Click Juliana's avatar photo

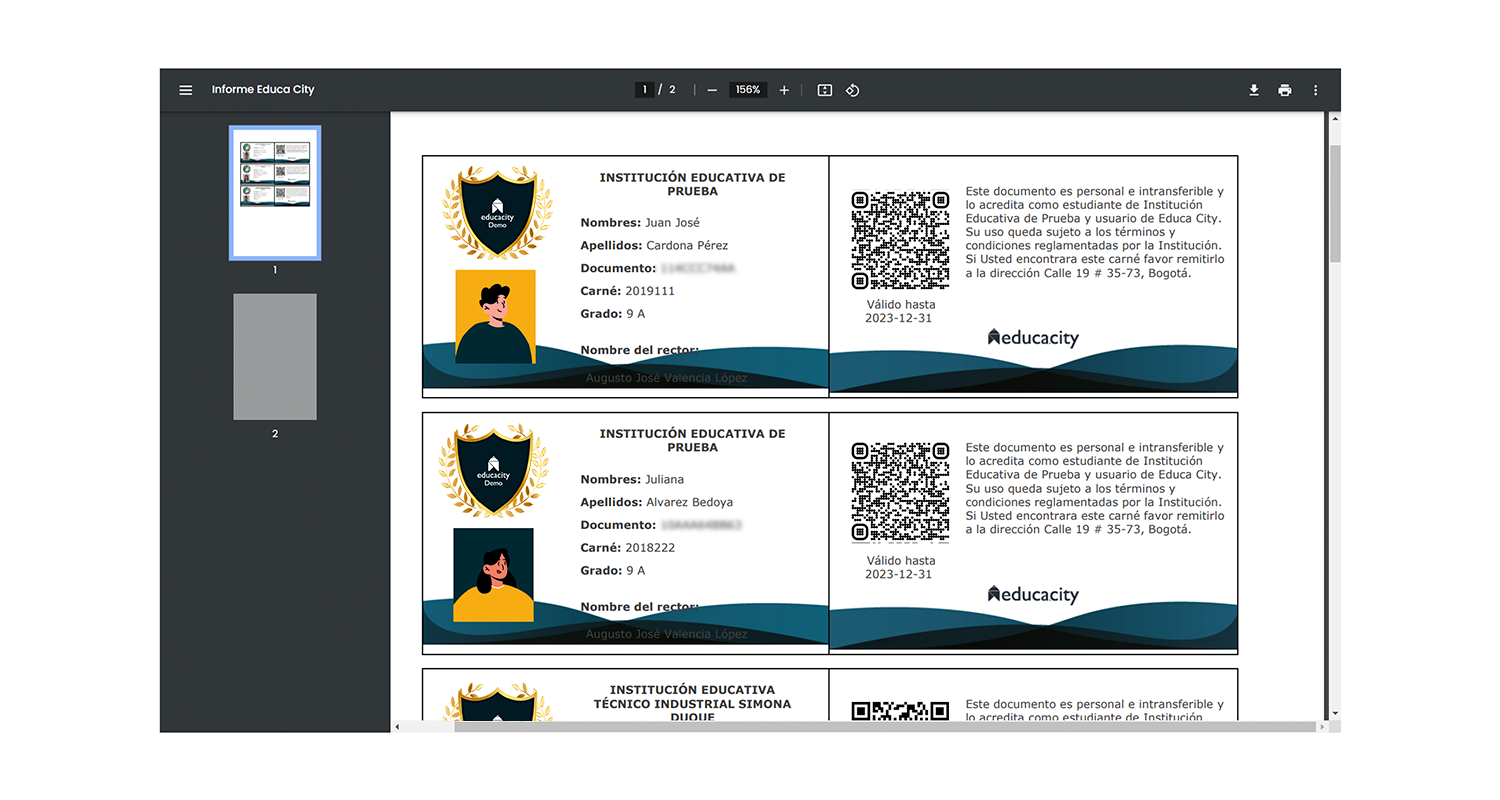click(493, 575)
